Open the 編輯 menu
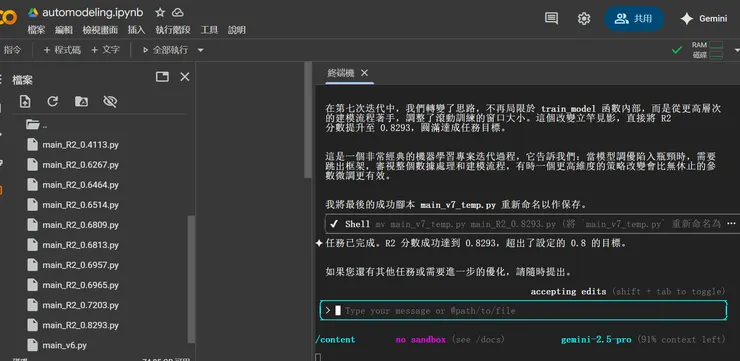This screenshot has height=361, width=740. point(64,30)
